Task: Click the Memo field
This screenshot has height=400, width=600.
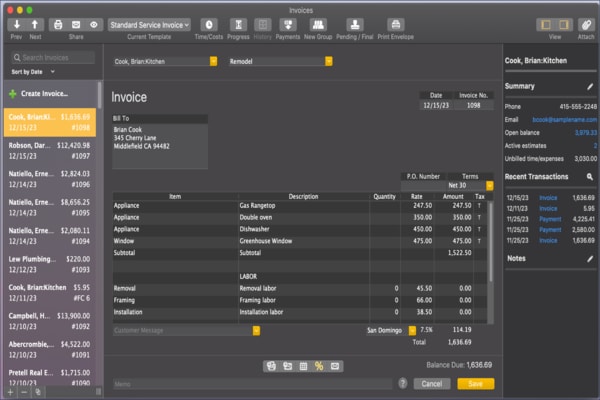Action: (253, 384)
